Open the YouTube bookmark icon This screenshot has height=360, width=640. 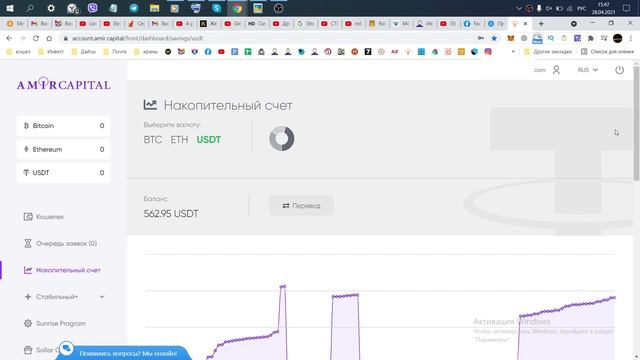(x=221, y=51)
